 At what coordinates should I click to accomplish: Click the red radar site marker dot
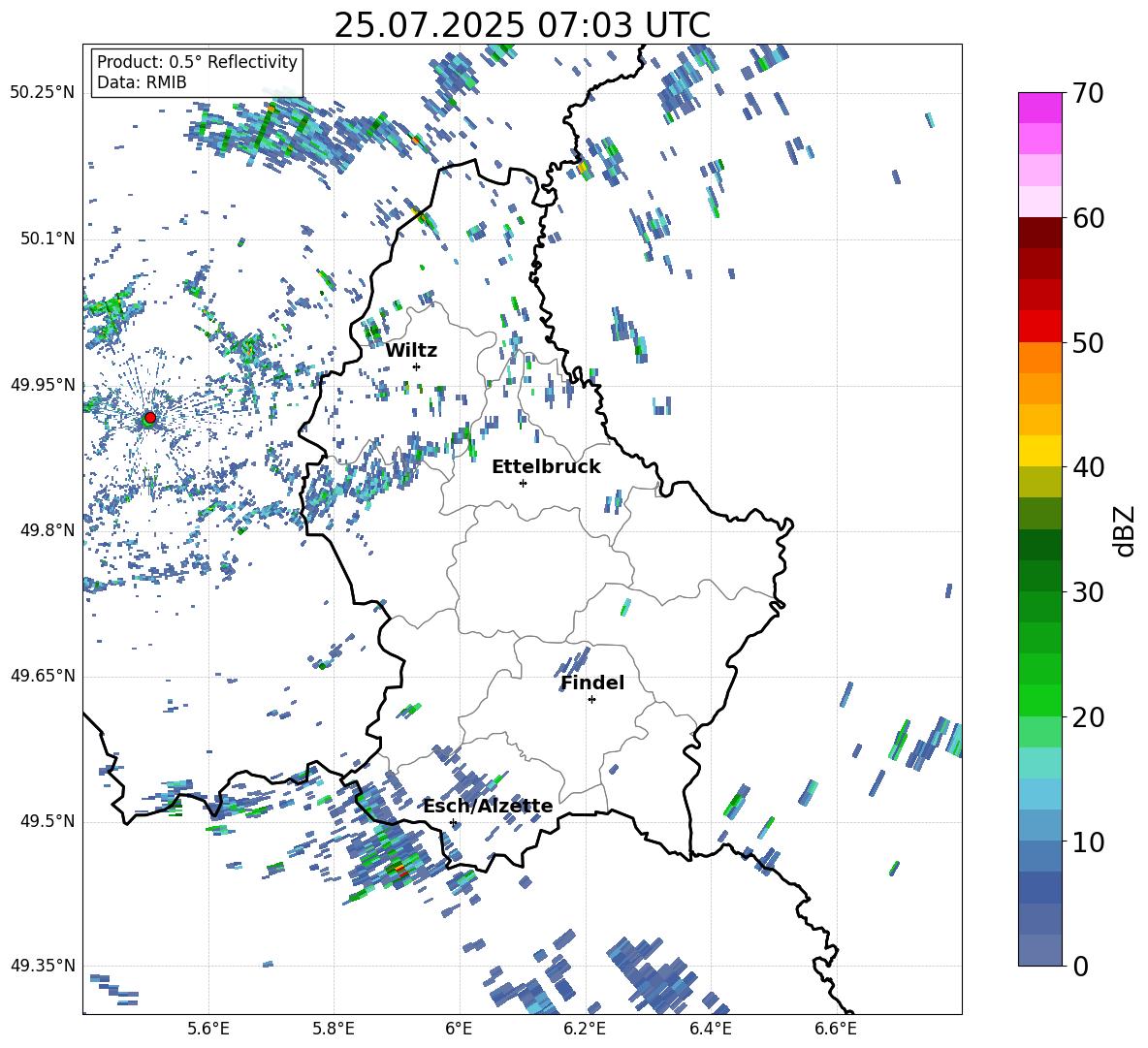(x=150, y=417)
